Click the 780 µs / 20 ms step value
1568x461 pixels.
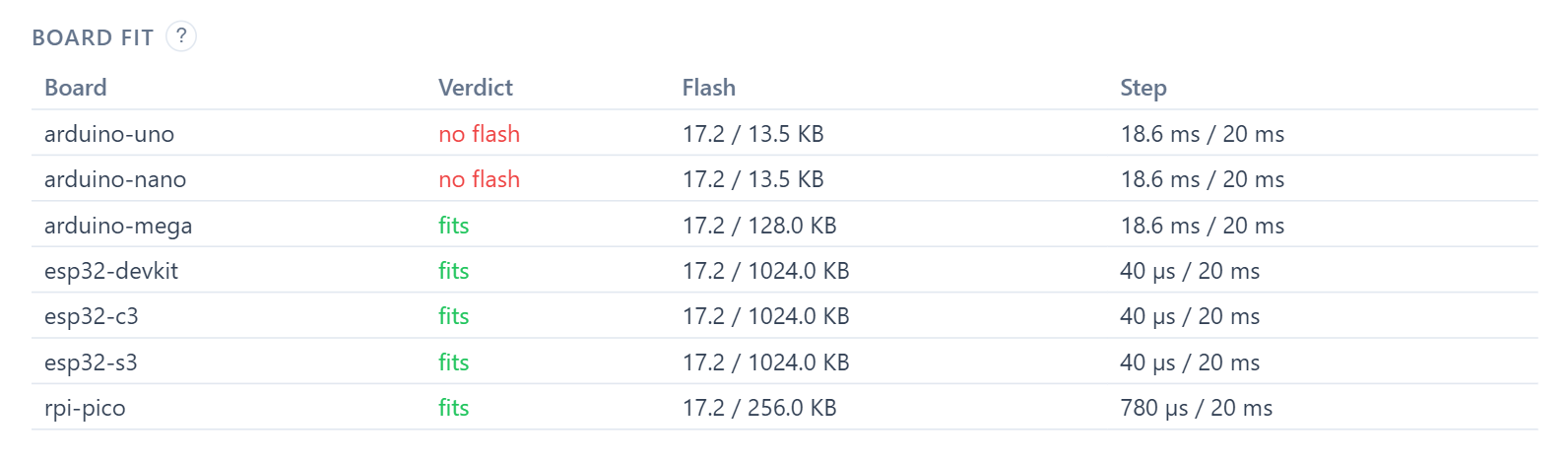click(x=1197, y=408)
